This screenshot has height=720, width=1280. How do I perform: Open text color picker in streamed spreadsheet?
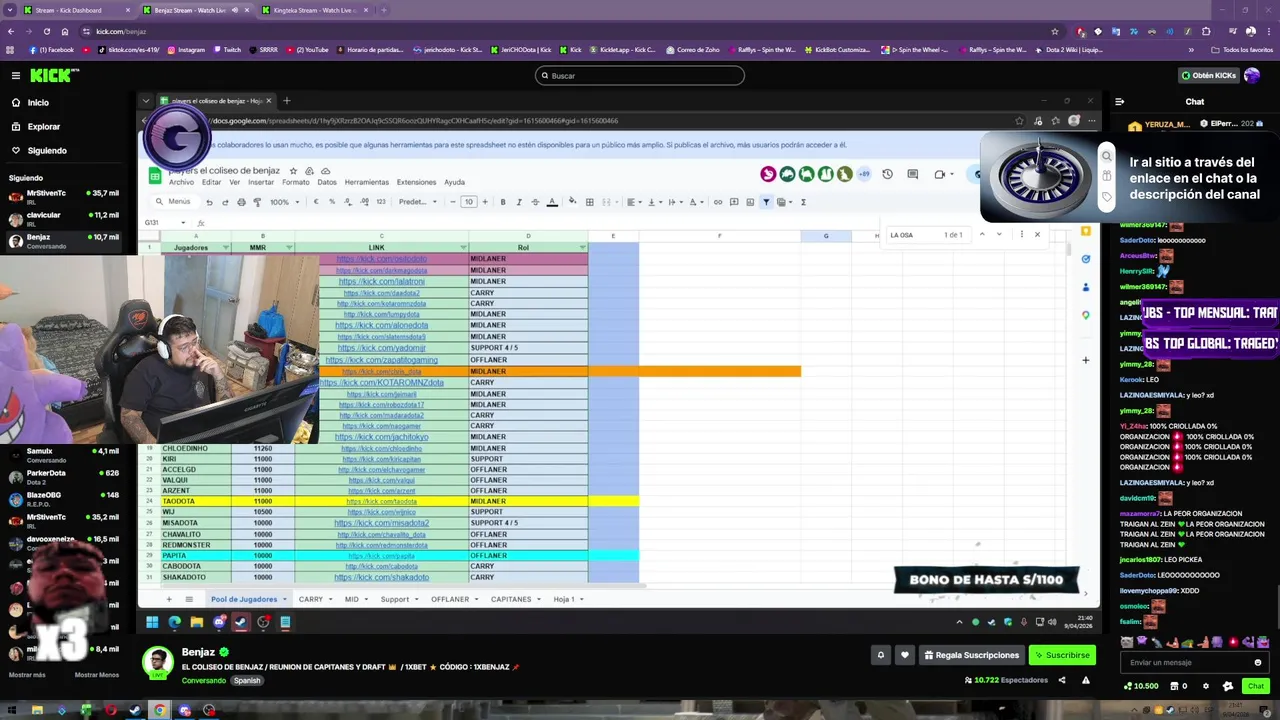point(552,202)
